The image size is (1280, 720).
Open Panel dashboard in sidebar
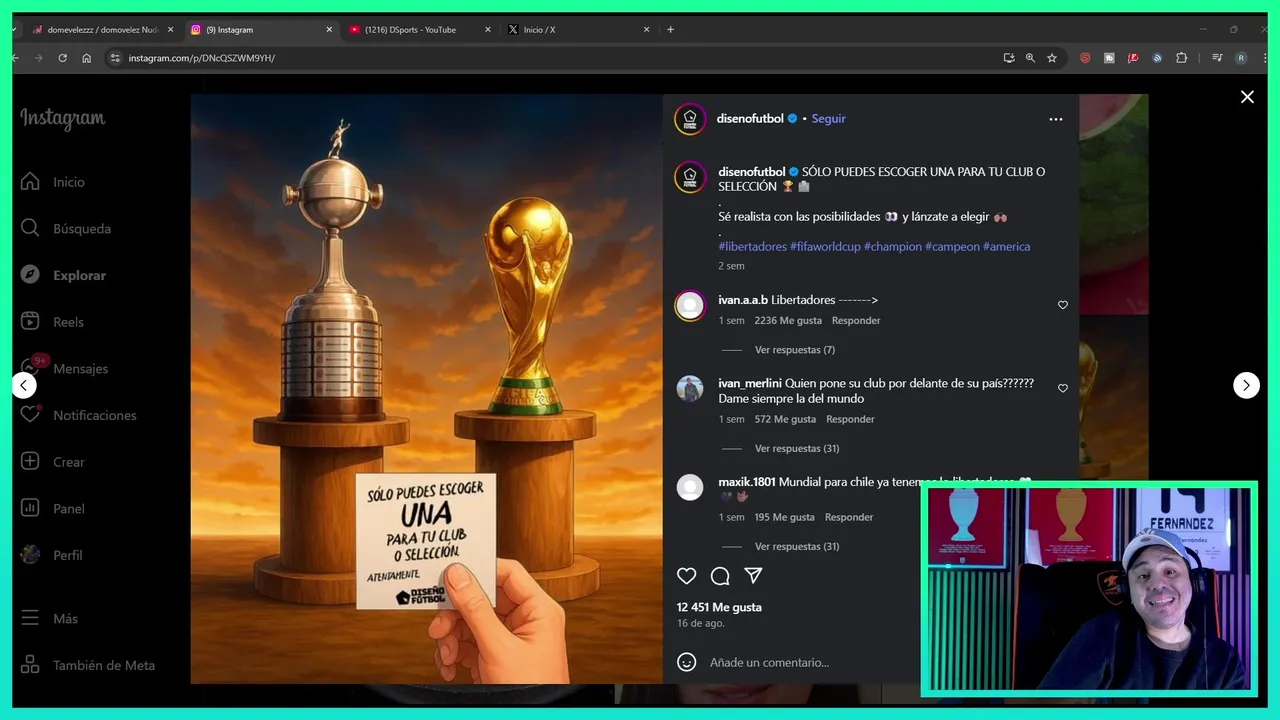tap(54, 508)
